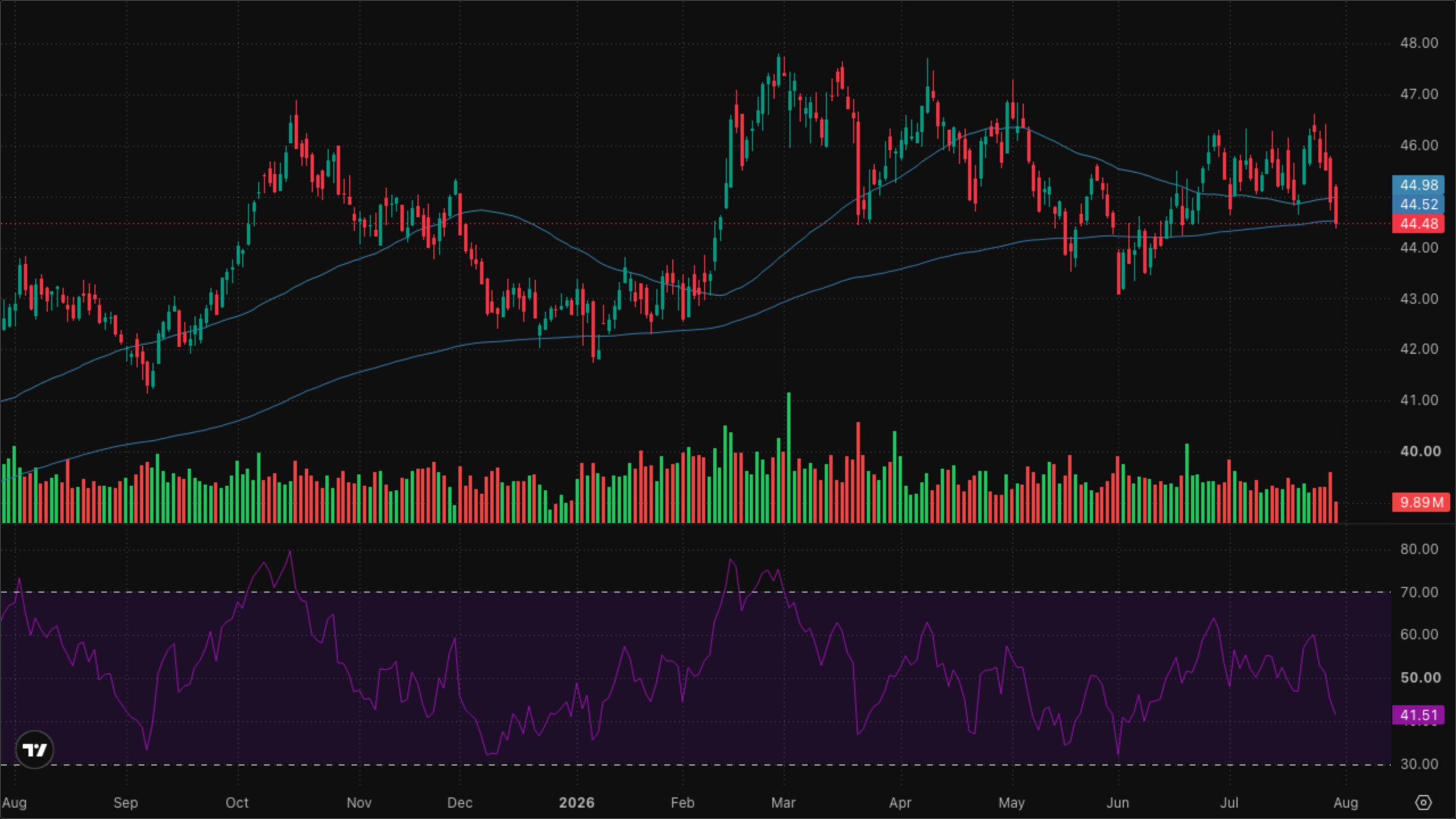Click the 41.51 RSI value label
Image resolution: width=1456 pixels, height=819 pixels.
[x=1418, y=715]
